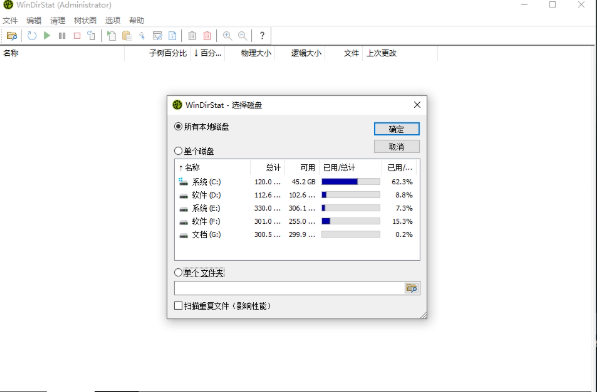This screenshot has width=597, height=392.
Task: Select the 单个文件夹 radio button
Action: [x=178, y=272]
